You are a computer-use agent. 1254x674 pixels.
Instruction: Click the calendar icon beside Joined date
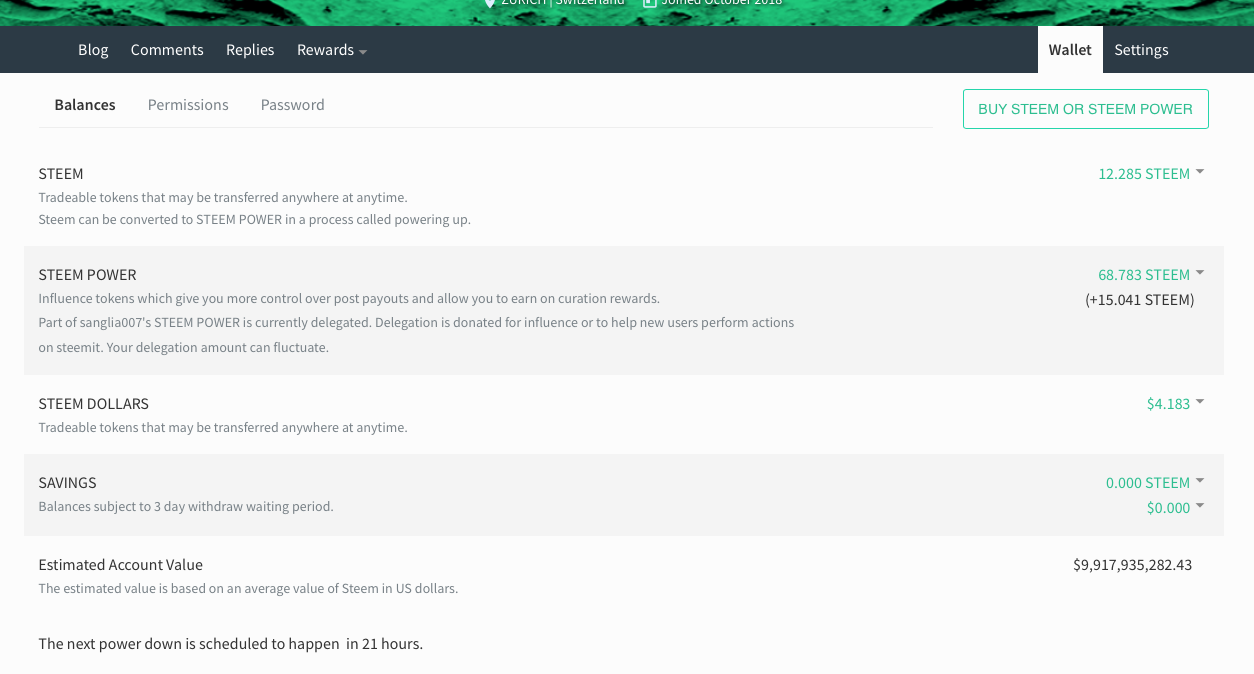[x=649, y=3]
